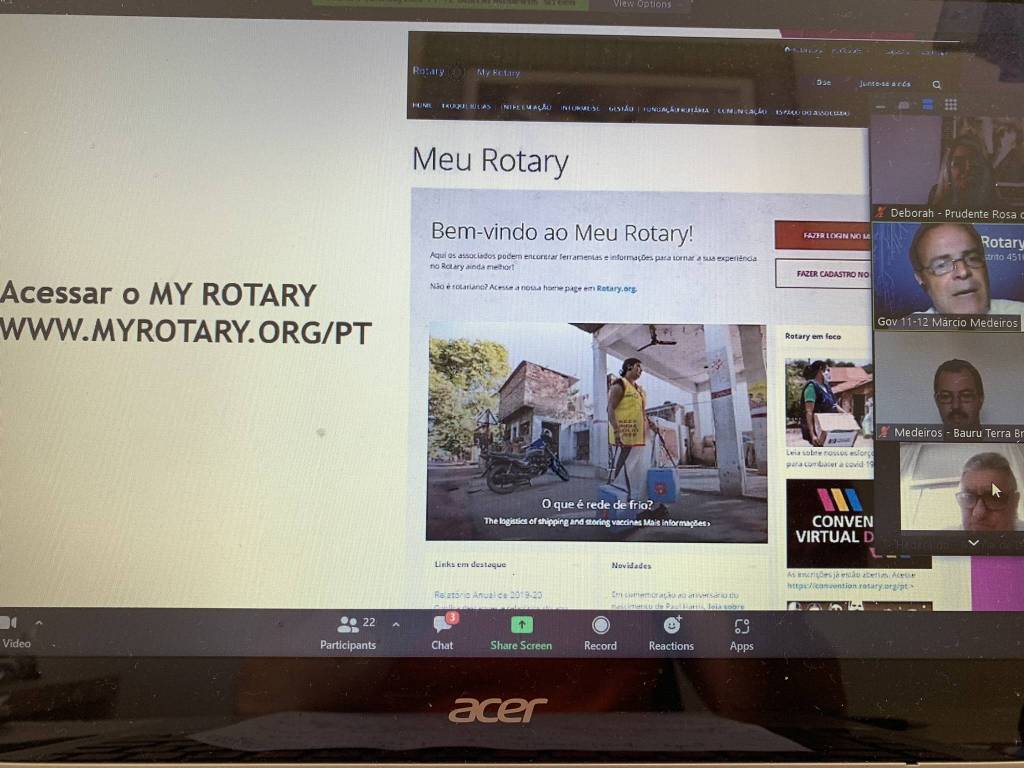Screen dimensions: 1024x768
Task: Switch video panel to vertical strip view
Action: (928, 105)
